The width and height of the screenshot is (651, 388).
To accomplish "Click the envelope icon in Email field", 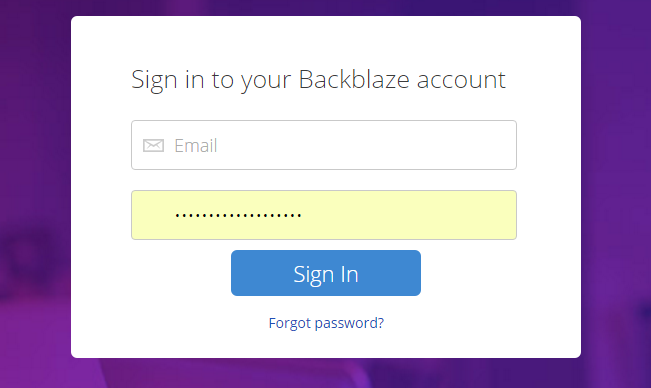I will tap(153, 146).
